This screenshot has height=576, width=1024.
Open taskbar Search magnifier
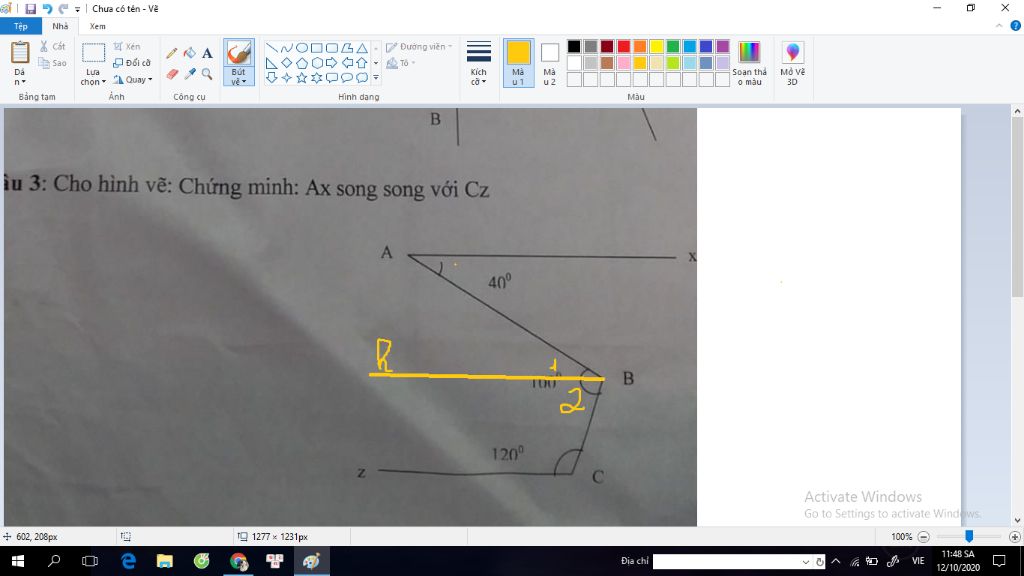54,561
